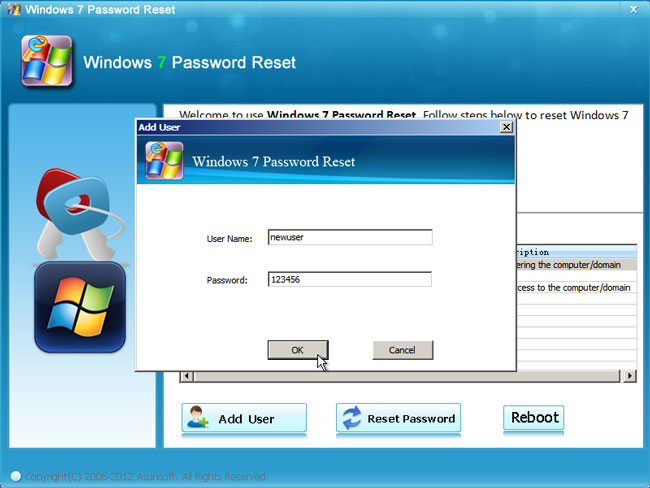
Task: Close the main Windows 7 Password Reset window
Action: [634, 9]
